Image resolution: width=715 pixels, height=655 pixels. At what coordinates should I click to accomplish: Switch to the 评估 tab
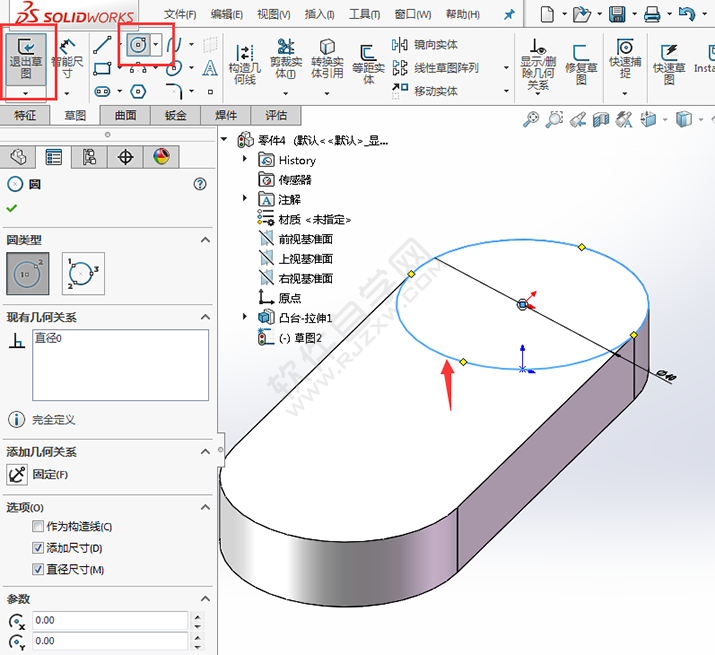click(276, 115)
